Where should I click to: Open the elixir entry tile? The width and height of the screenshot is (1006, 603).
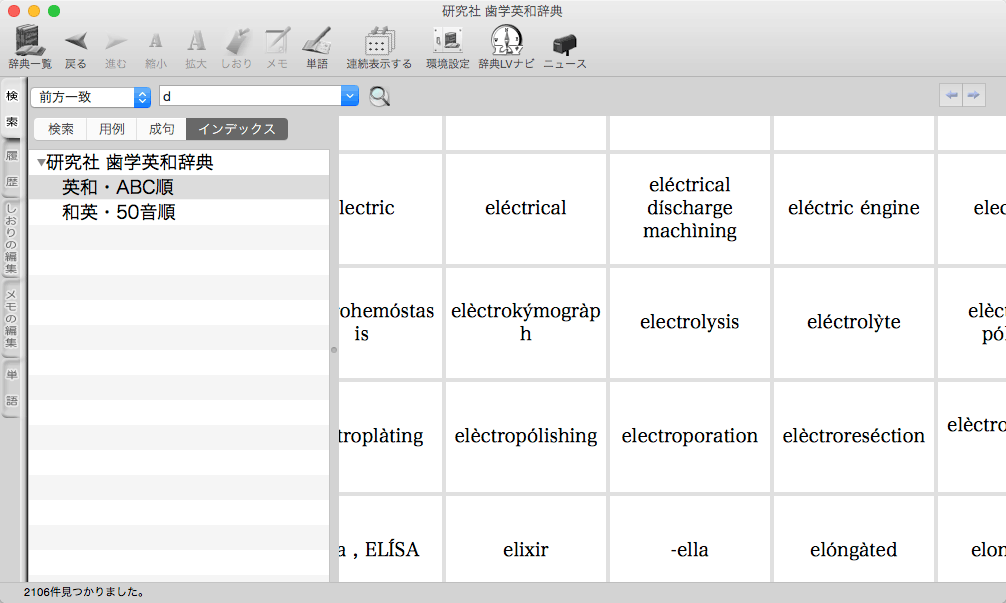pyautogui.click(x=526, y=549)
